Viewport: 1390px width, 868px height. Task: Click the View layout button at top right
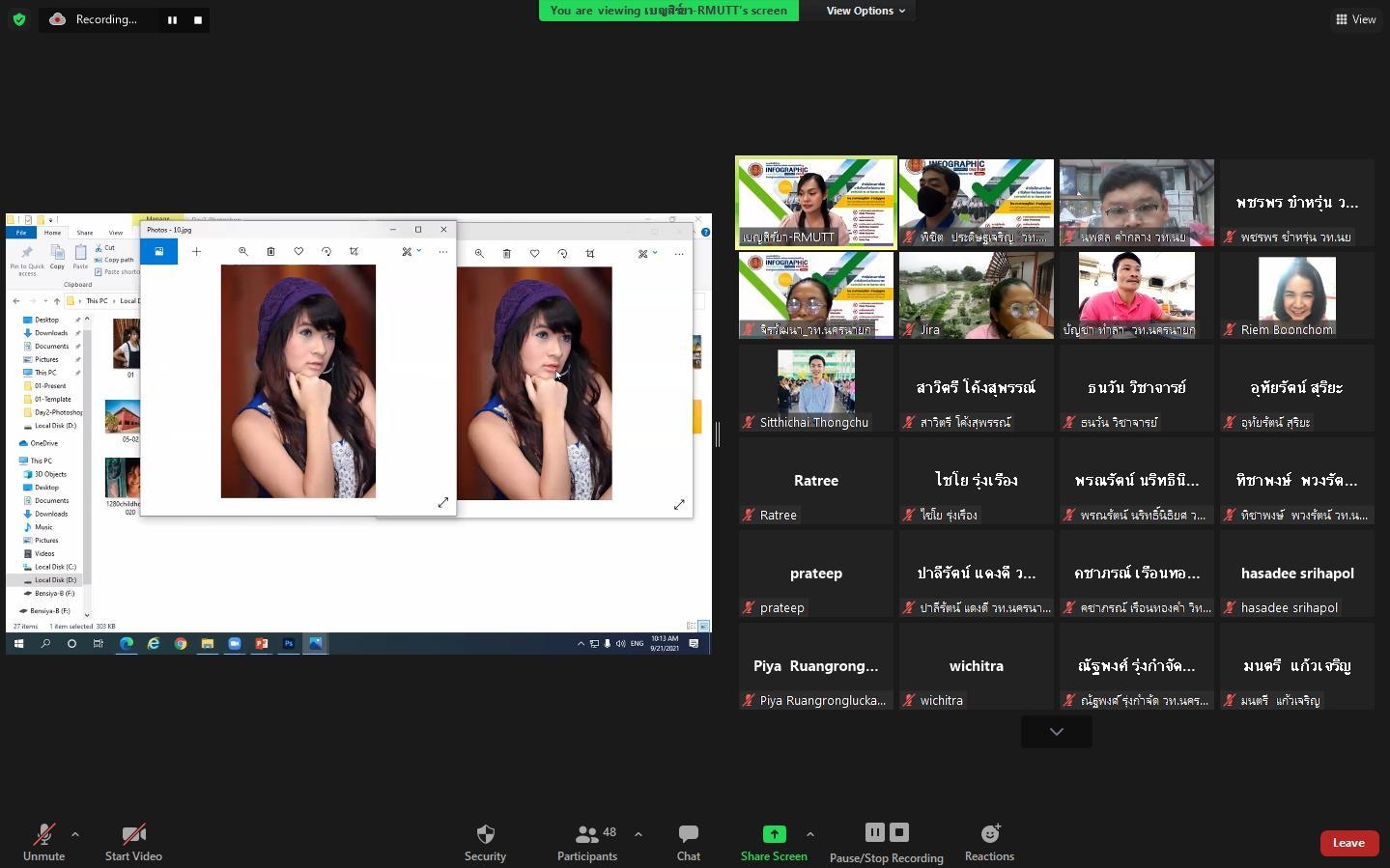coord(1356,19)
